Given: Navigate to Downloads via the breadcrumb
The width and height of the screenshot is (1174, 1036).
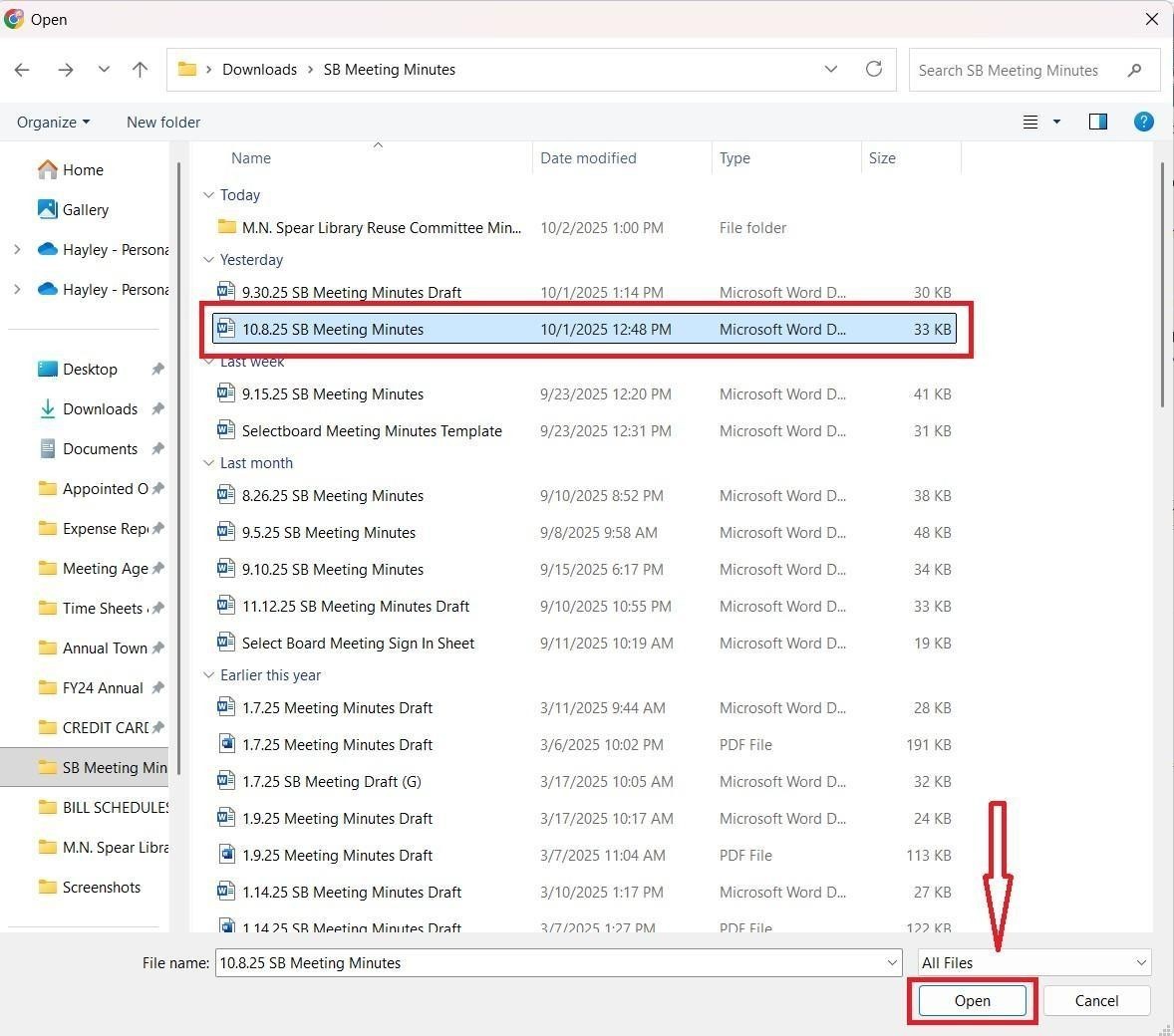Looking at the screenshot, I should pyautogui.click(x=259, y=70).
